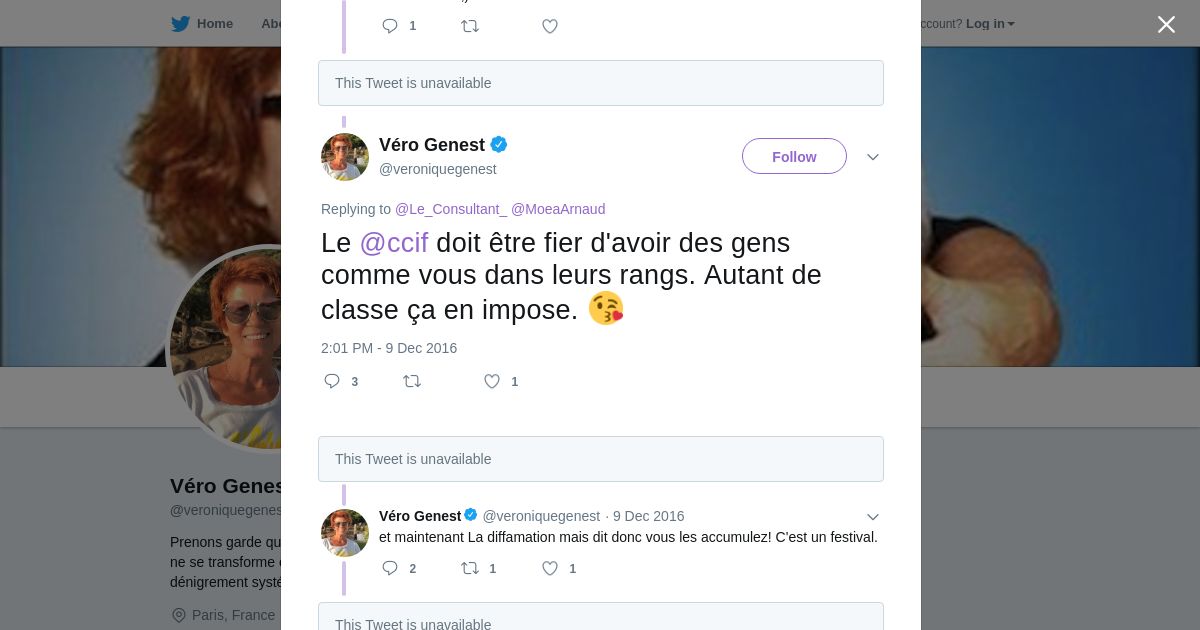Image resolution: width=1200 pixels, height=630 pixels.
Task: Retweet the main Véro Genest tweet
Action: [412, 381]
